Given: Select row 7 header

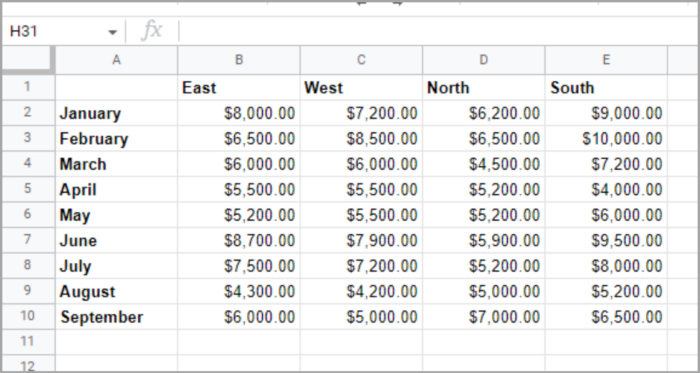Looking at the screenshot, I should 28,240.
